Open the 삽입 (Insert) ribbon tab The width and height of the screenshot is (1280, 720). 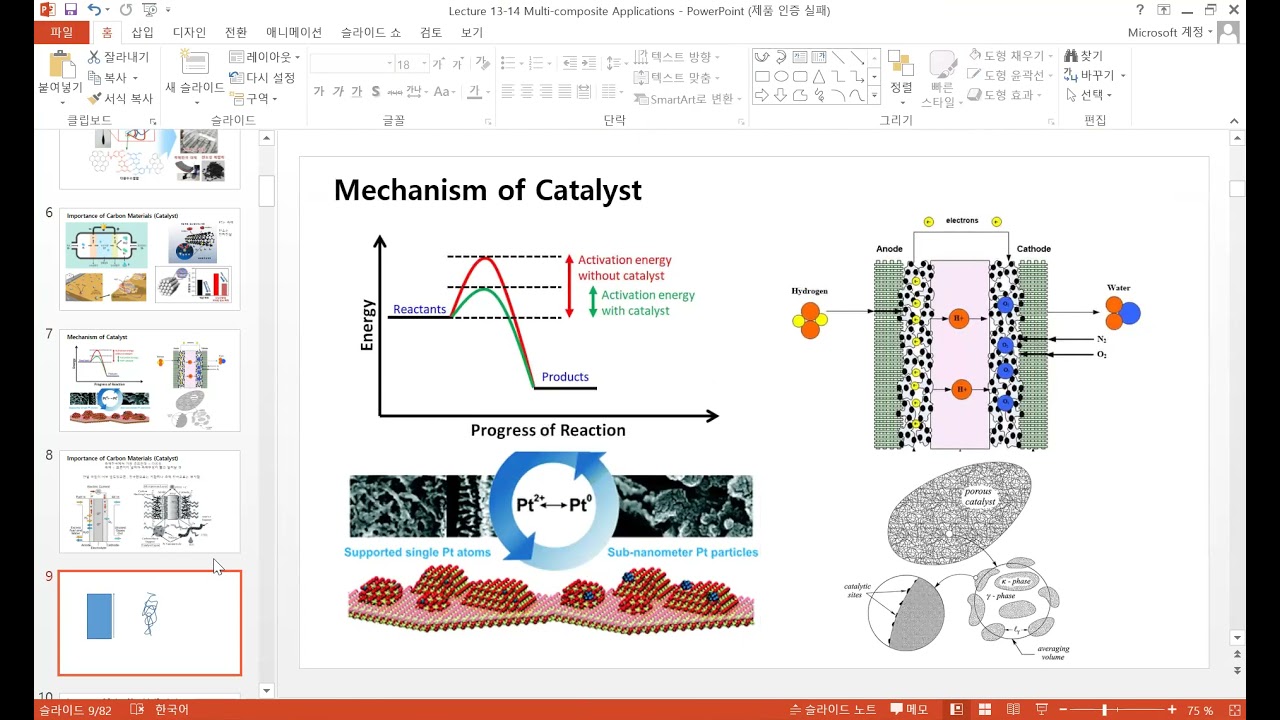[x=143, y=32]
